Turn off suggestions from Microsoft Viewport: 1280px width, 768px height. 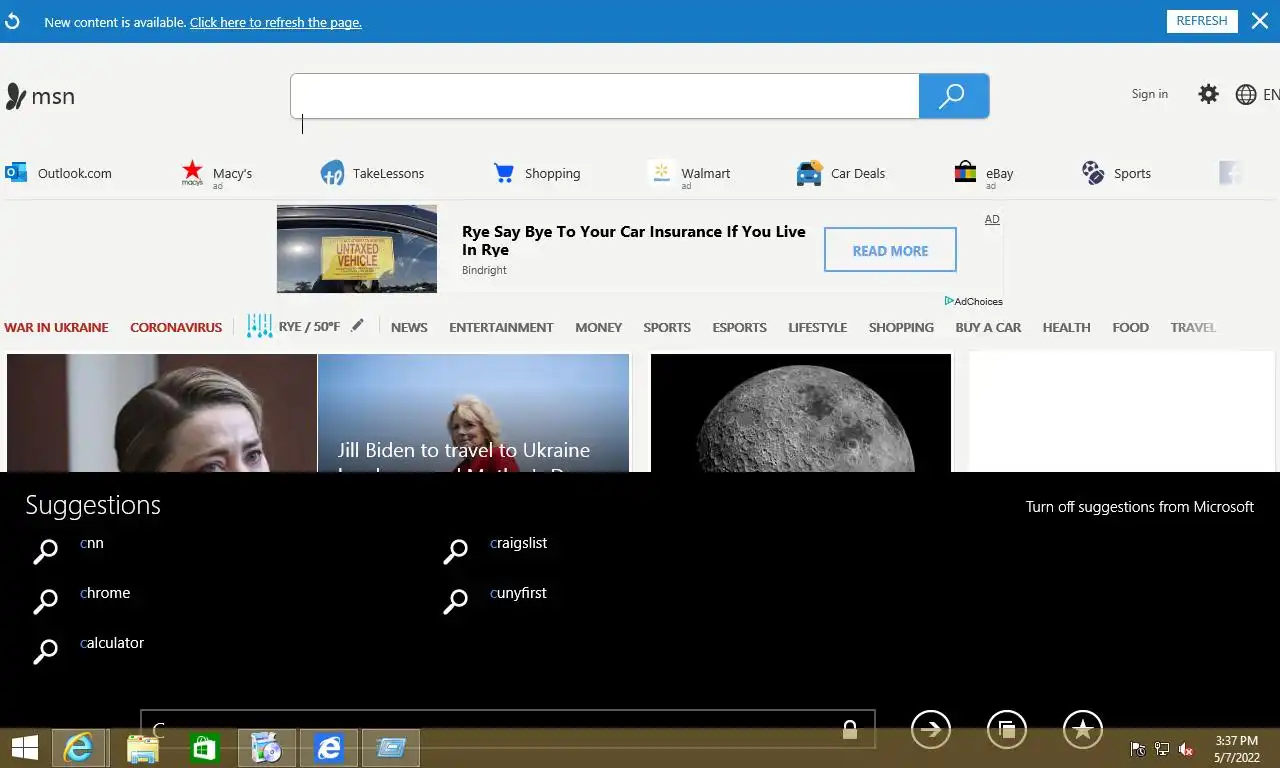point(1140,507)
